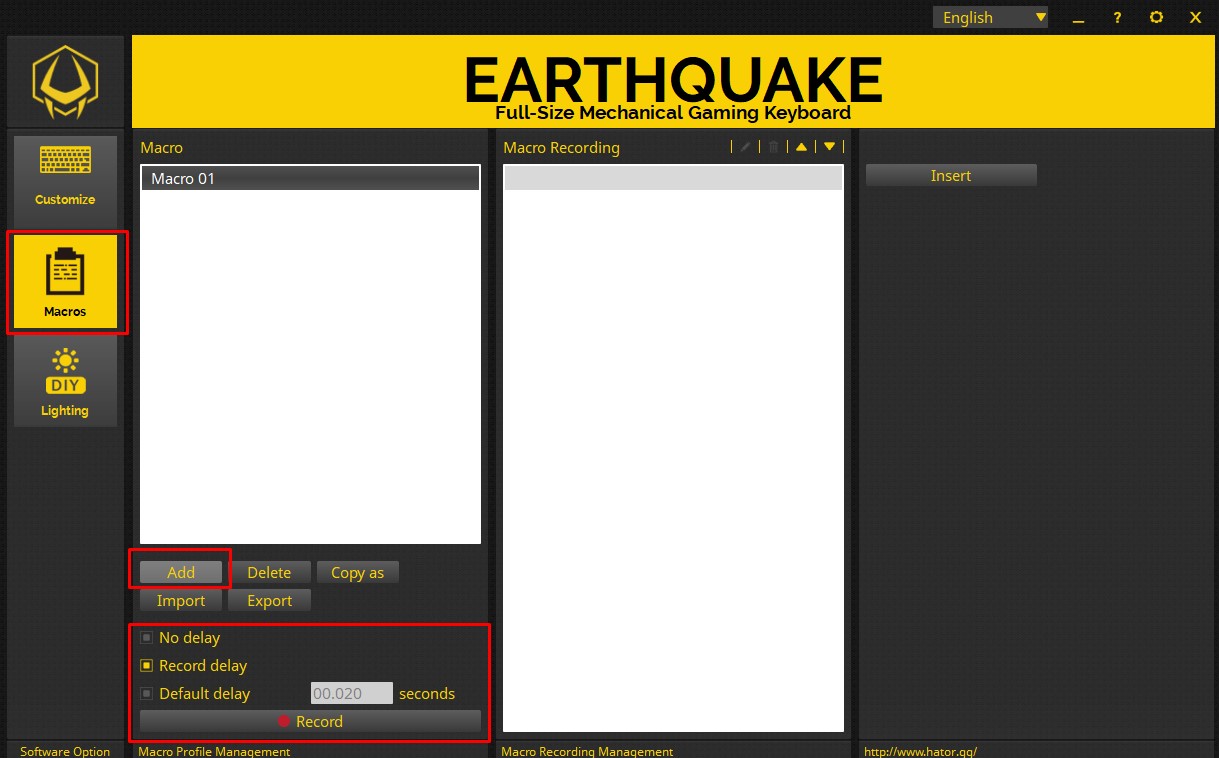The height and width of the screenshot is (758, 1219).
Task: Open the English language dropdown
Action: (990, 17)
